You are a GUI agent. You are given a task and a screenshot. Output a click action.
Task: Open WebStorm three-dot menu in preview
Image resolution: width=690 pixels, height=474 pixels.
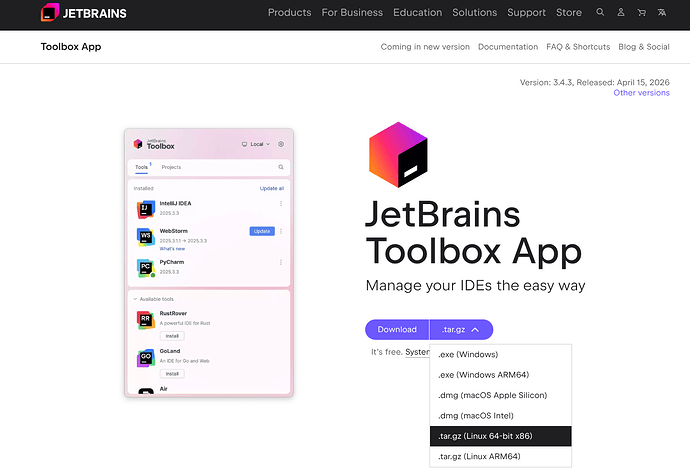click(x=281, y=231)
